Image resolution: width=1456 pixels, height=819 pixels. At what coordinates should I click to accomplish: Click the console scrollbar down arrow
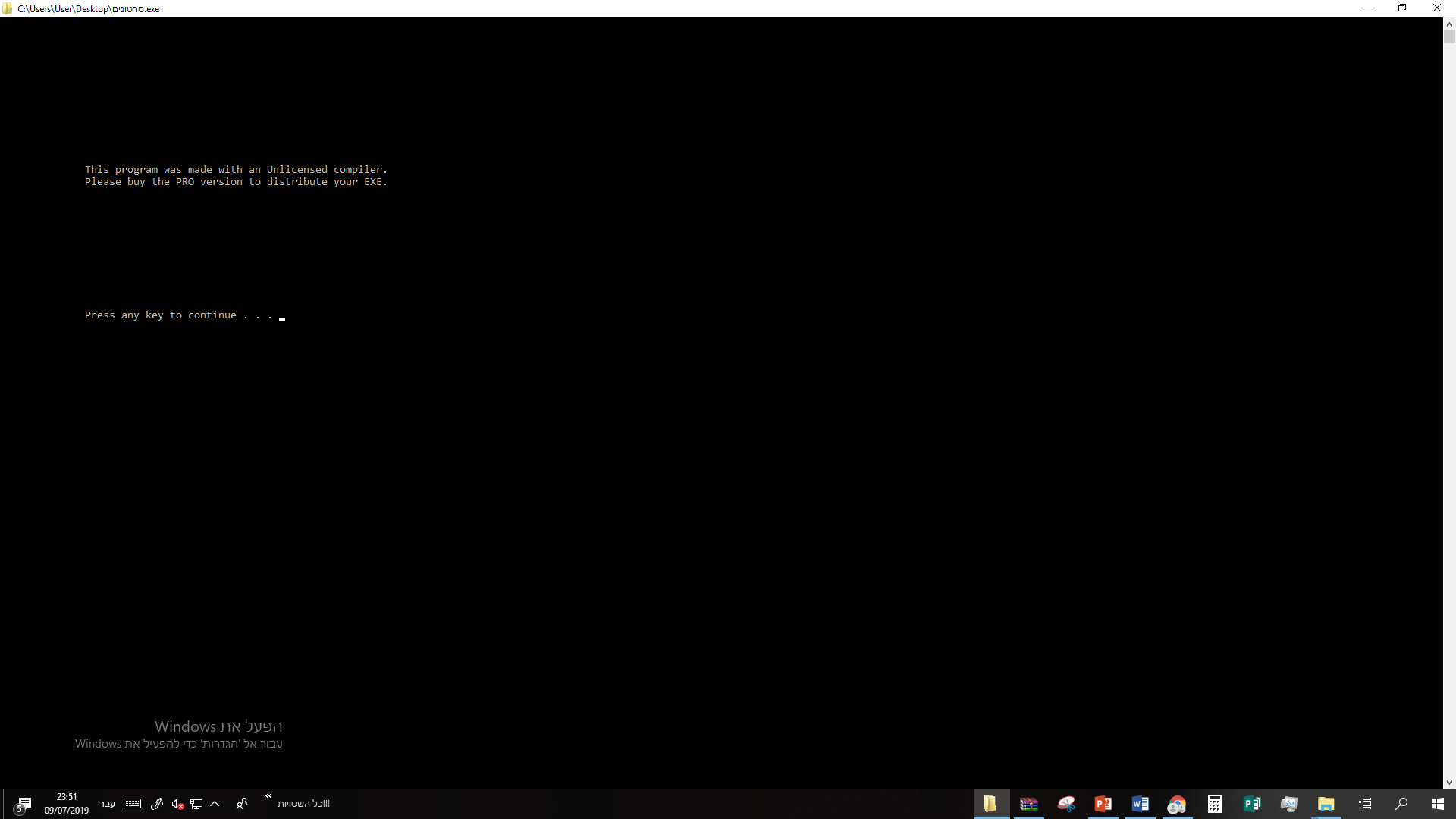coord(1449,782)
